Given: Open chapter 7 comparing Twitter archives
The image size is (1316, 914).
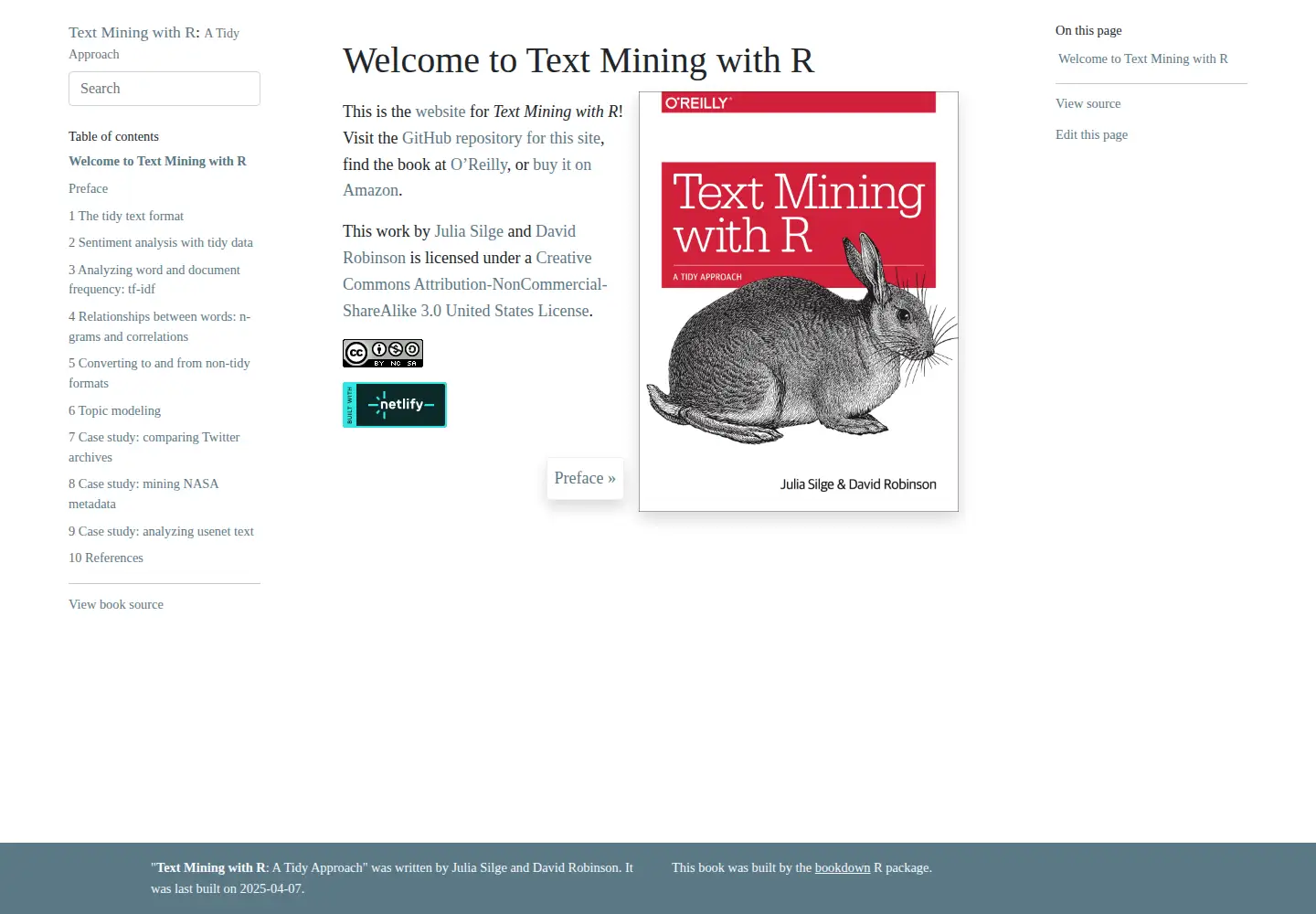Looking at the screenshot, I should [x=154, y=447].
